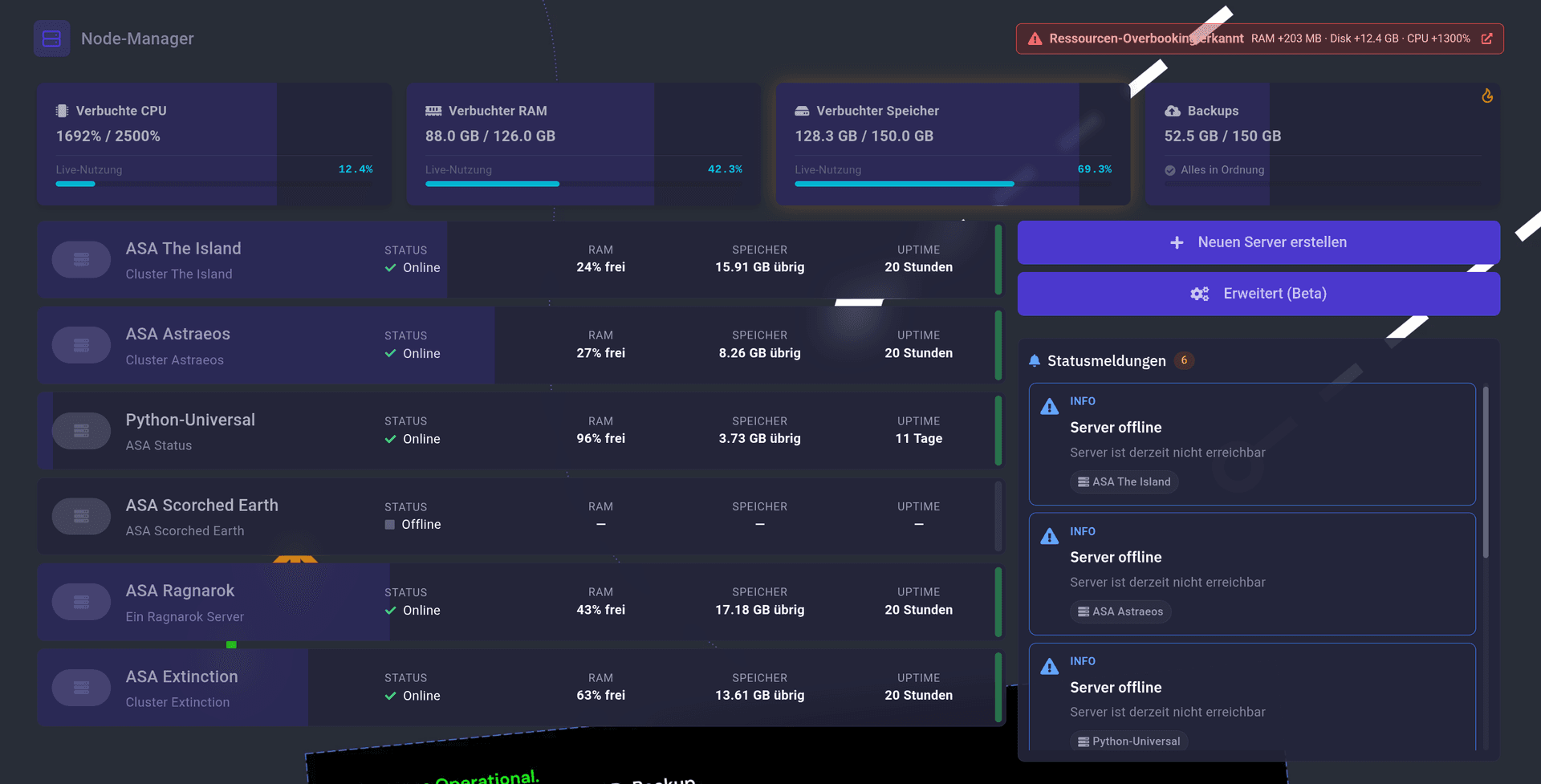Screen dimensions: 1541x784
Task: Open the ASA The Island tag in notification
Action: pos(1124,482)
